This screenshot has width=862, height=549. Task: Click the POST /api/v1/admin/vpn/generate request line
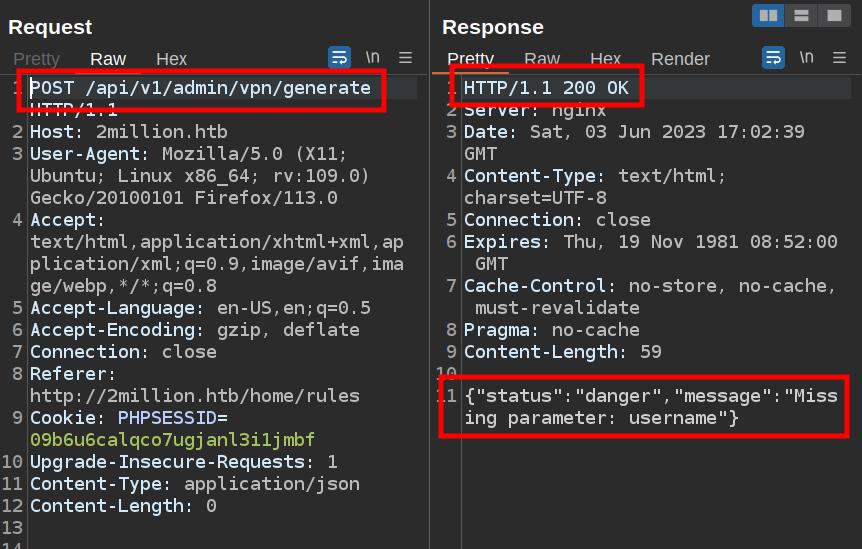[x=200, y=88]
